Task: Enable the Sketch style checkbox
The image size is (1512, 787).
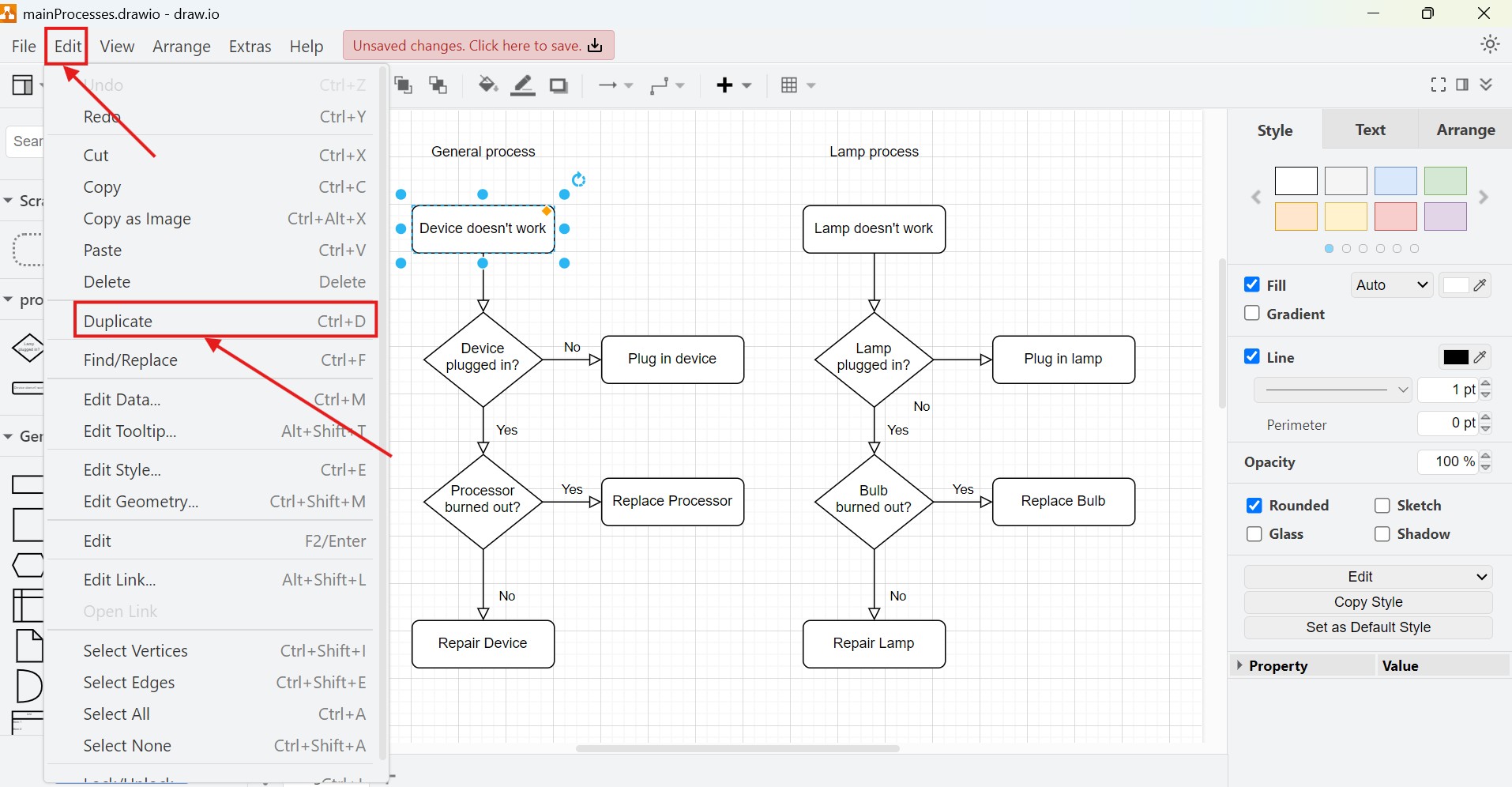Action: coord(1381,505)
